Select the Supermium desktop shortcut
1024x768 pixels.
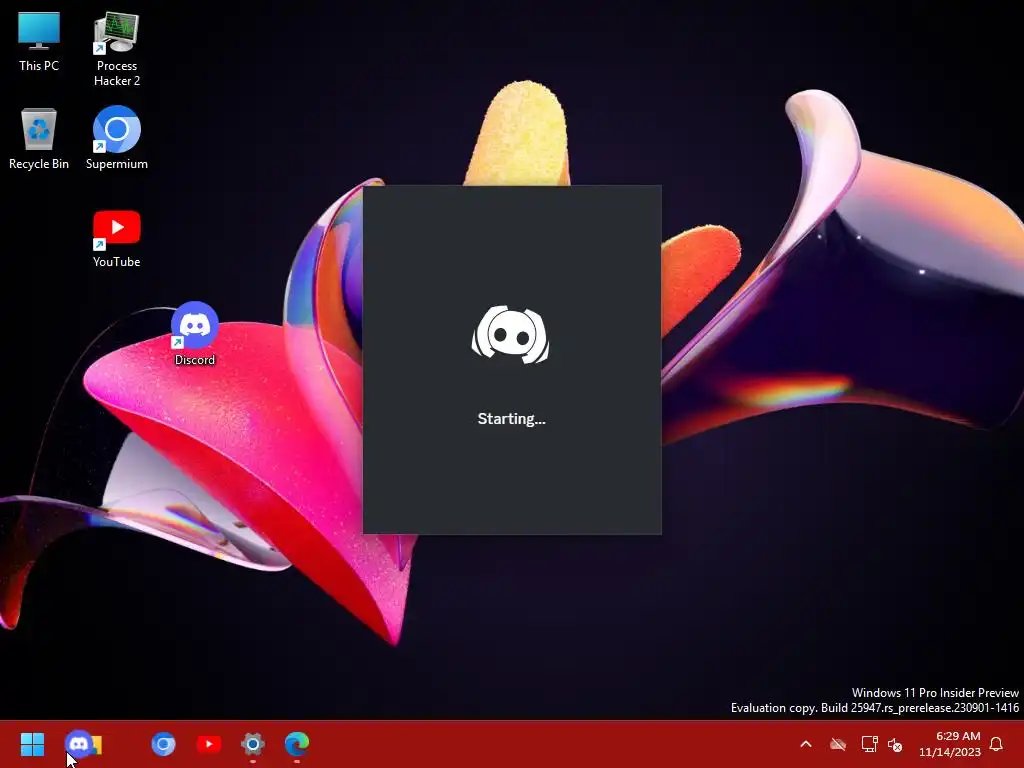(117, 138)
